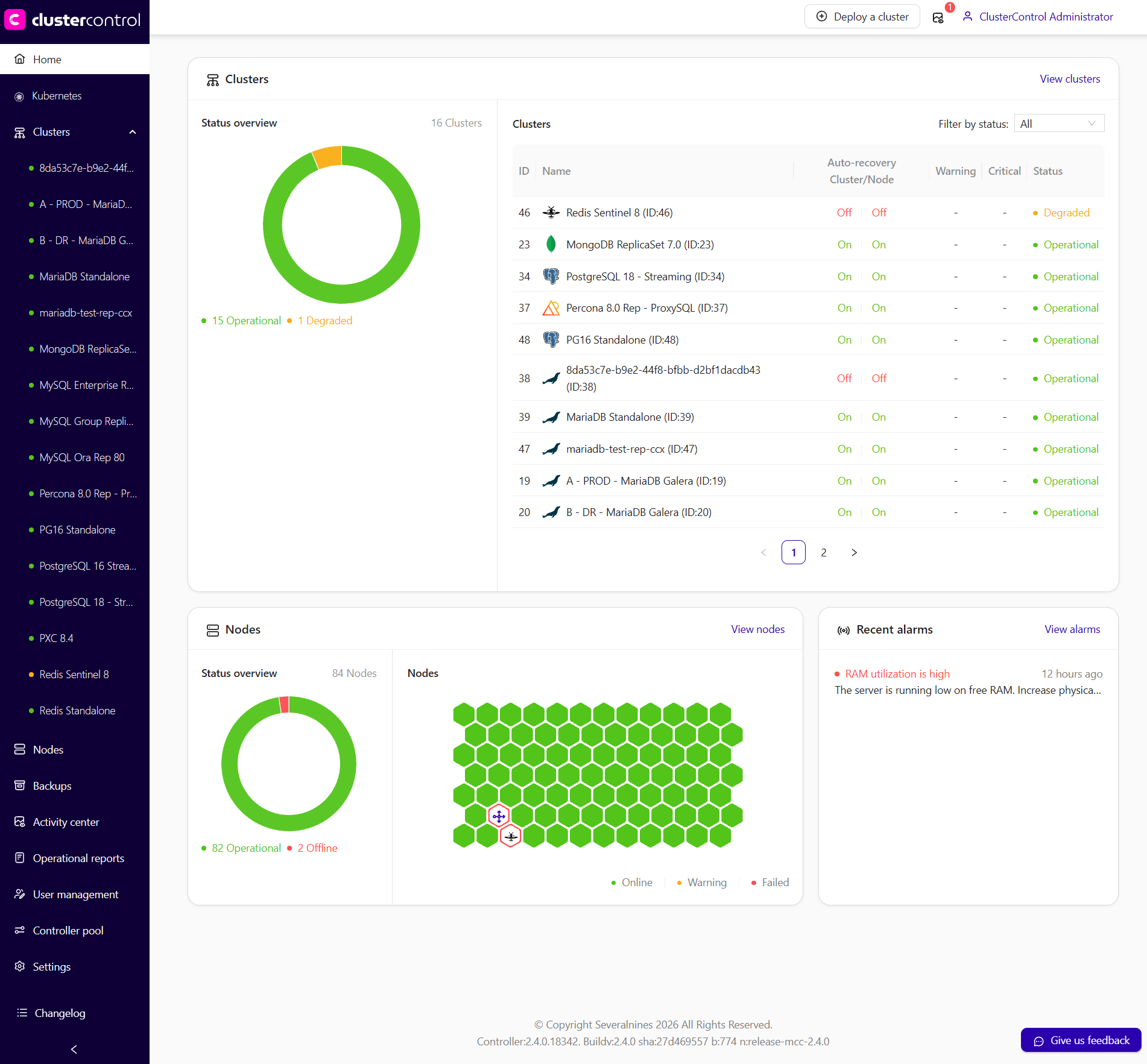Click the Kubernetes wheel icon

click(x=19, y=96)
